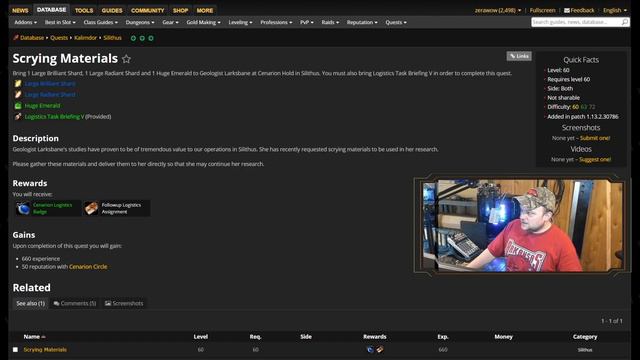
Task: Open the MORE top menu
Action: 204,10
